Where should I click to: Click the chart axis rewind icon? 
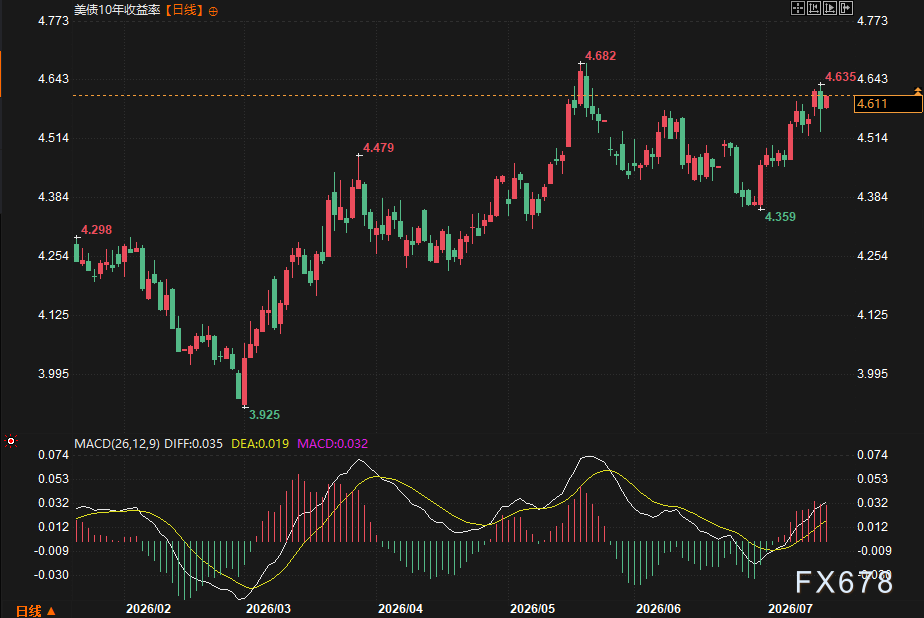pos(814,8)
